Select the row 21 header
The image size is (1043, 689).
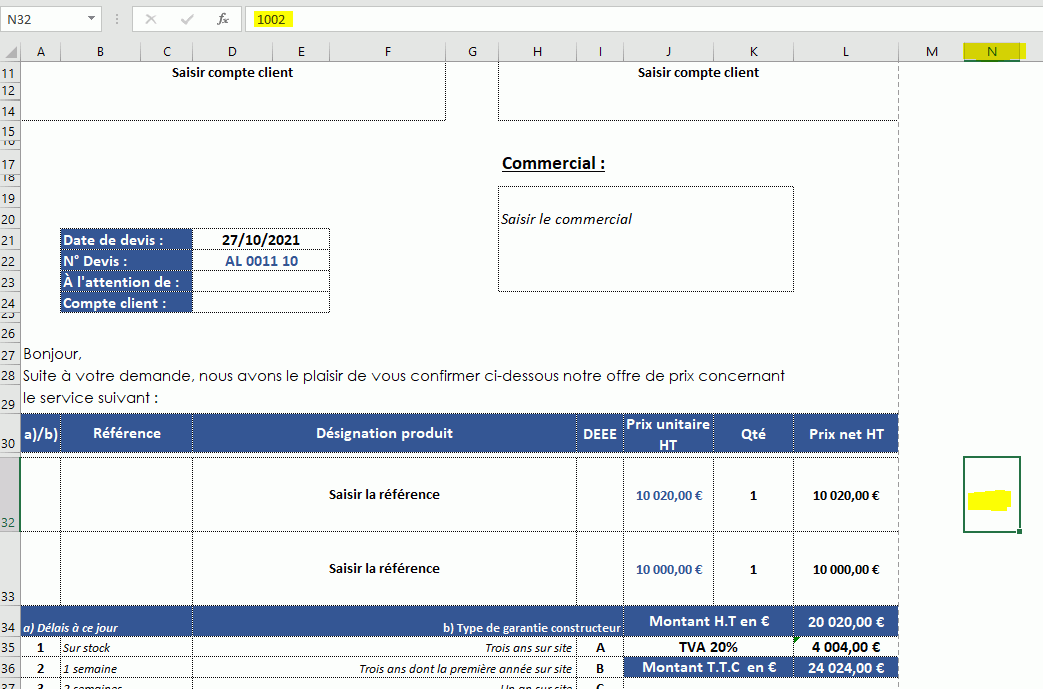pos(9,240)
